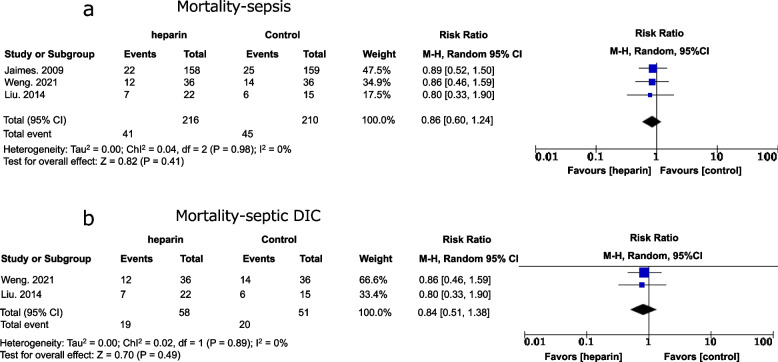Viewport: 778px width, 362px height.
Task: Select the black diamond in septic DIC plot
Action: pyautogui.click(x=643, y=309)
